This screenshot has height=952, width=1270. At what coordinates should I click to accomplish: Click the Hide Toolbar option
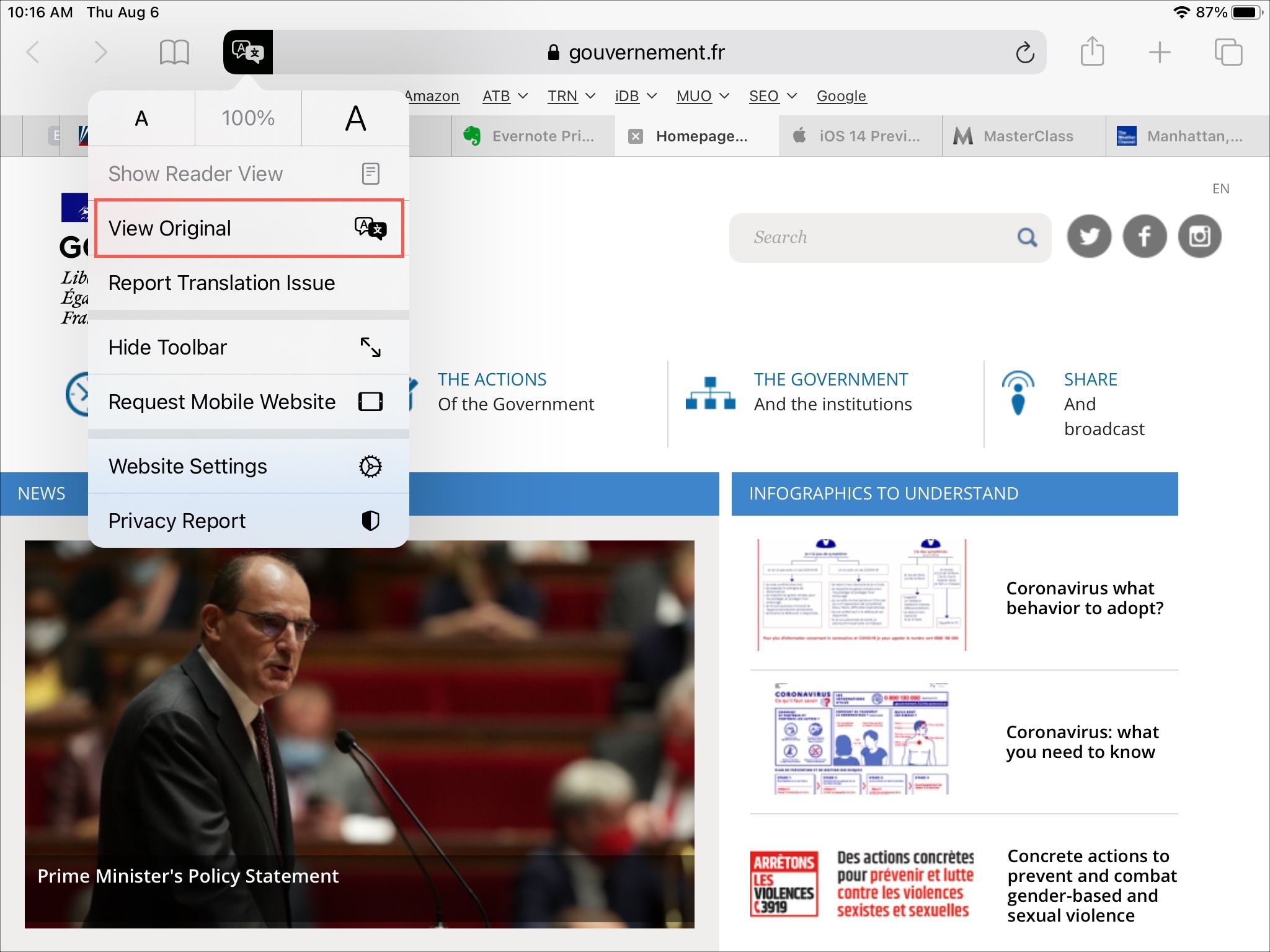coord(244,347)
